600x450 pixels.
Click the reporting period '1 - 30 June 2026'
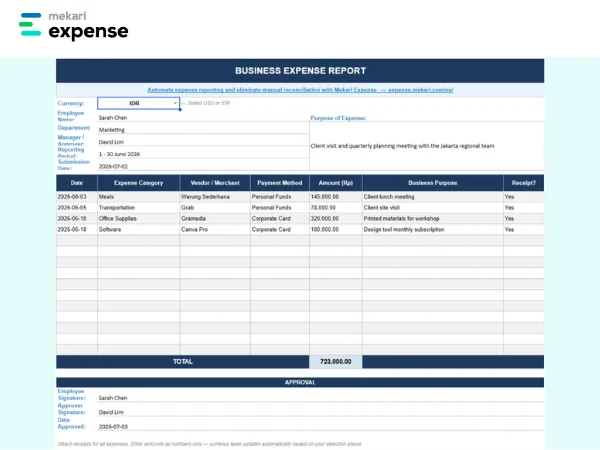click(x=119, y=154)
